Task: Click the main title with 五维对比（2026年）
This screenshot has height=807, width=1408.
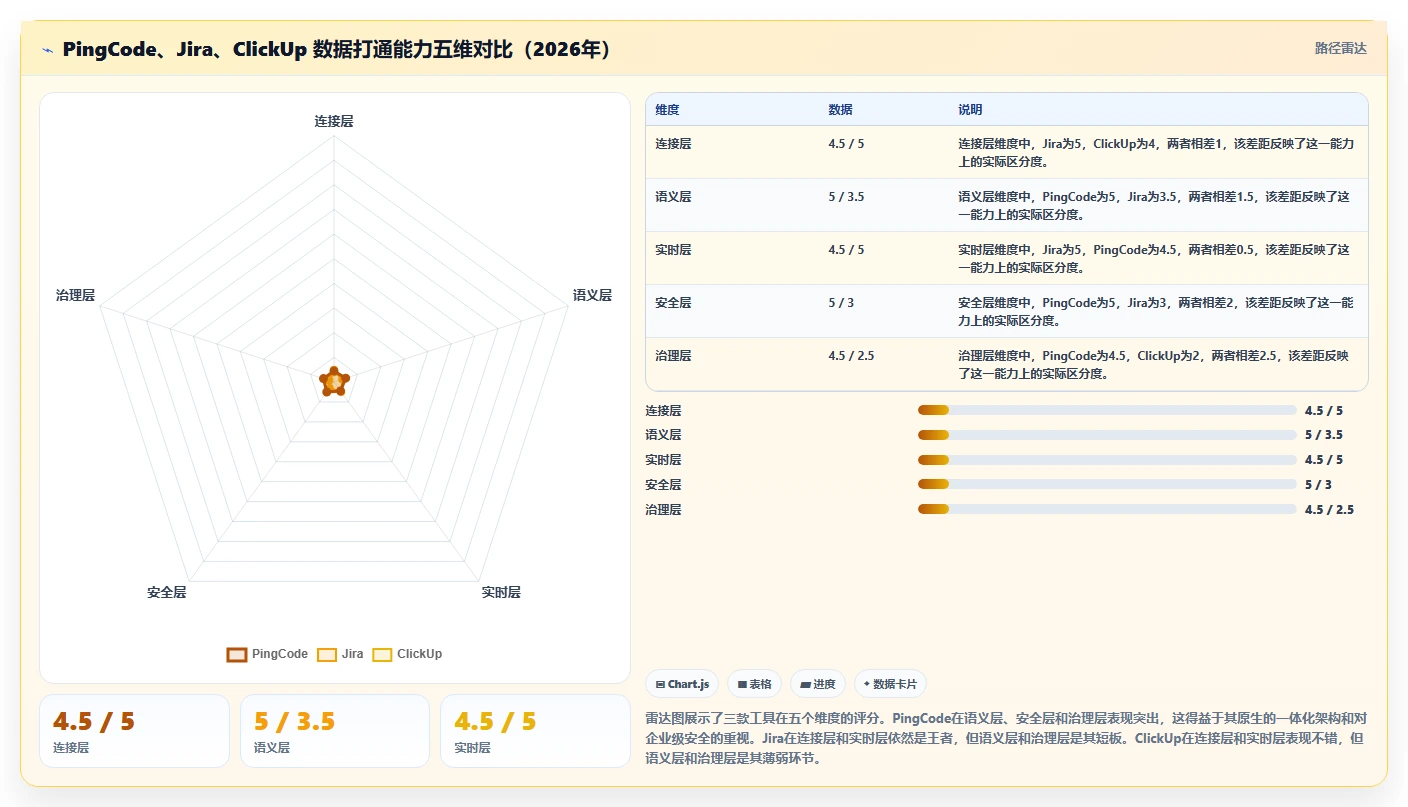Action: 337,50
